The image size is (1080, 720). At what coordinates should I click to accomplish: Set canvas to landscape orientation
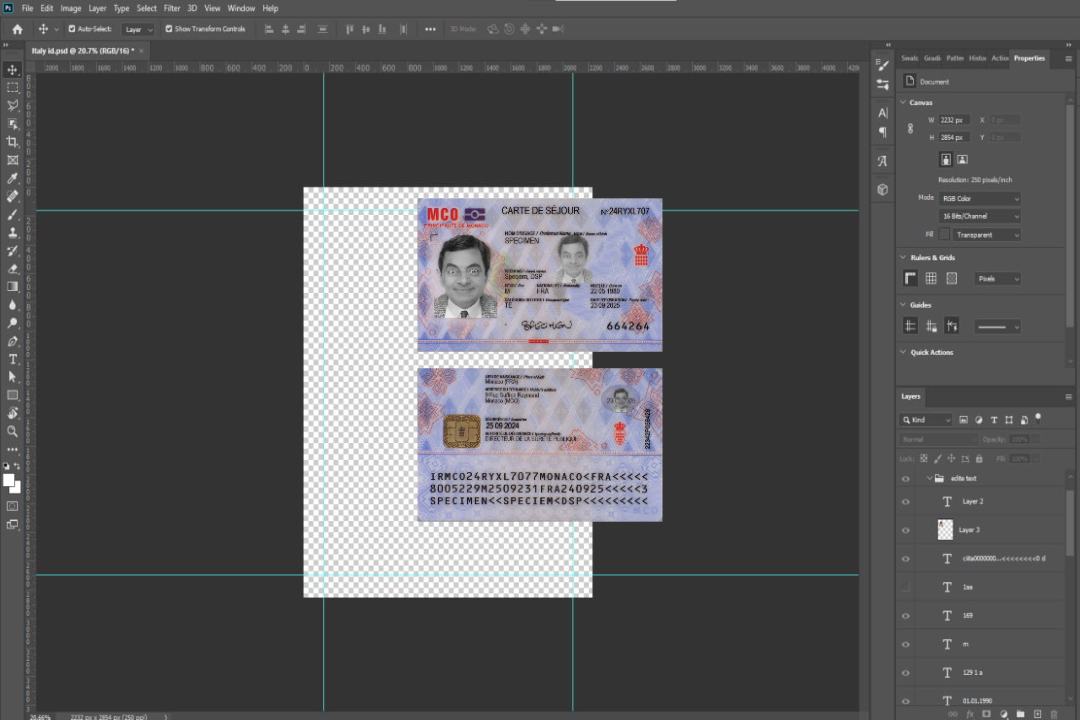coord(962,159)
